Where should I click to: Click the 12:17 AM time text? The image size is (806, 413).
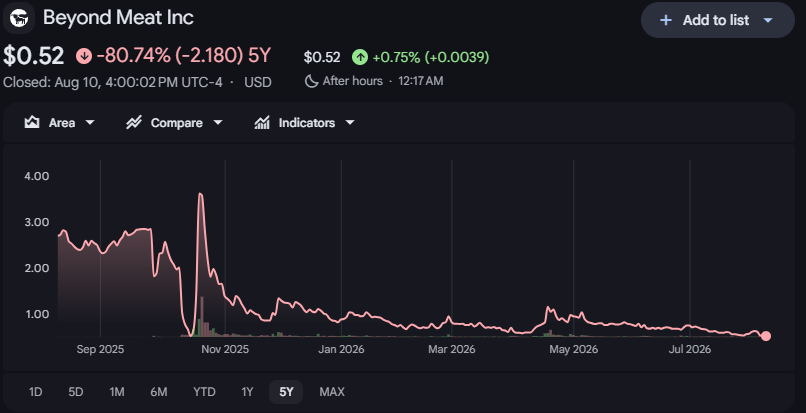point(420,81)
